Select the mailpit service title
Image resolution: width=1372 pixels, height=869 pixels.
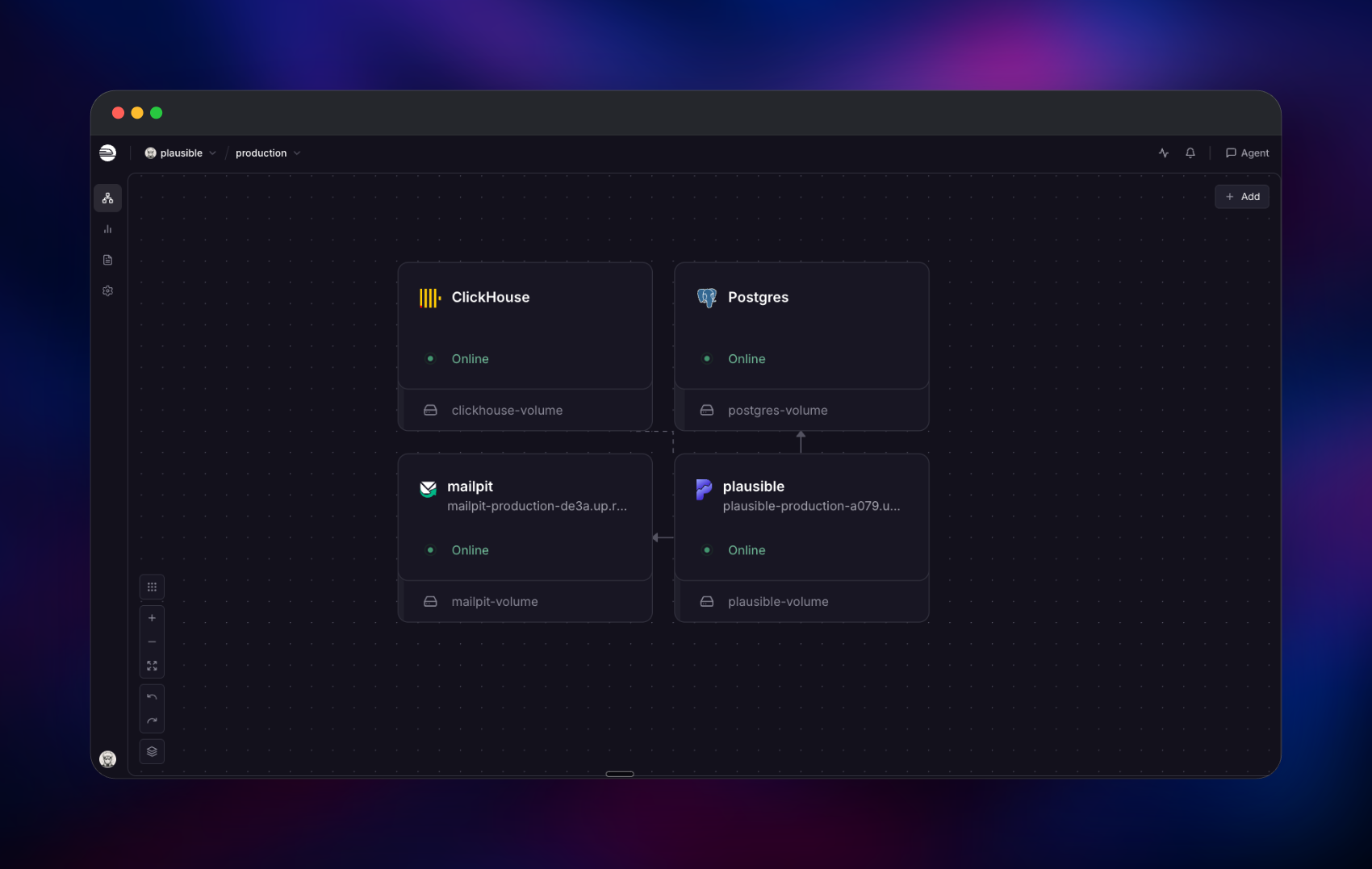coord(471,487)
